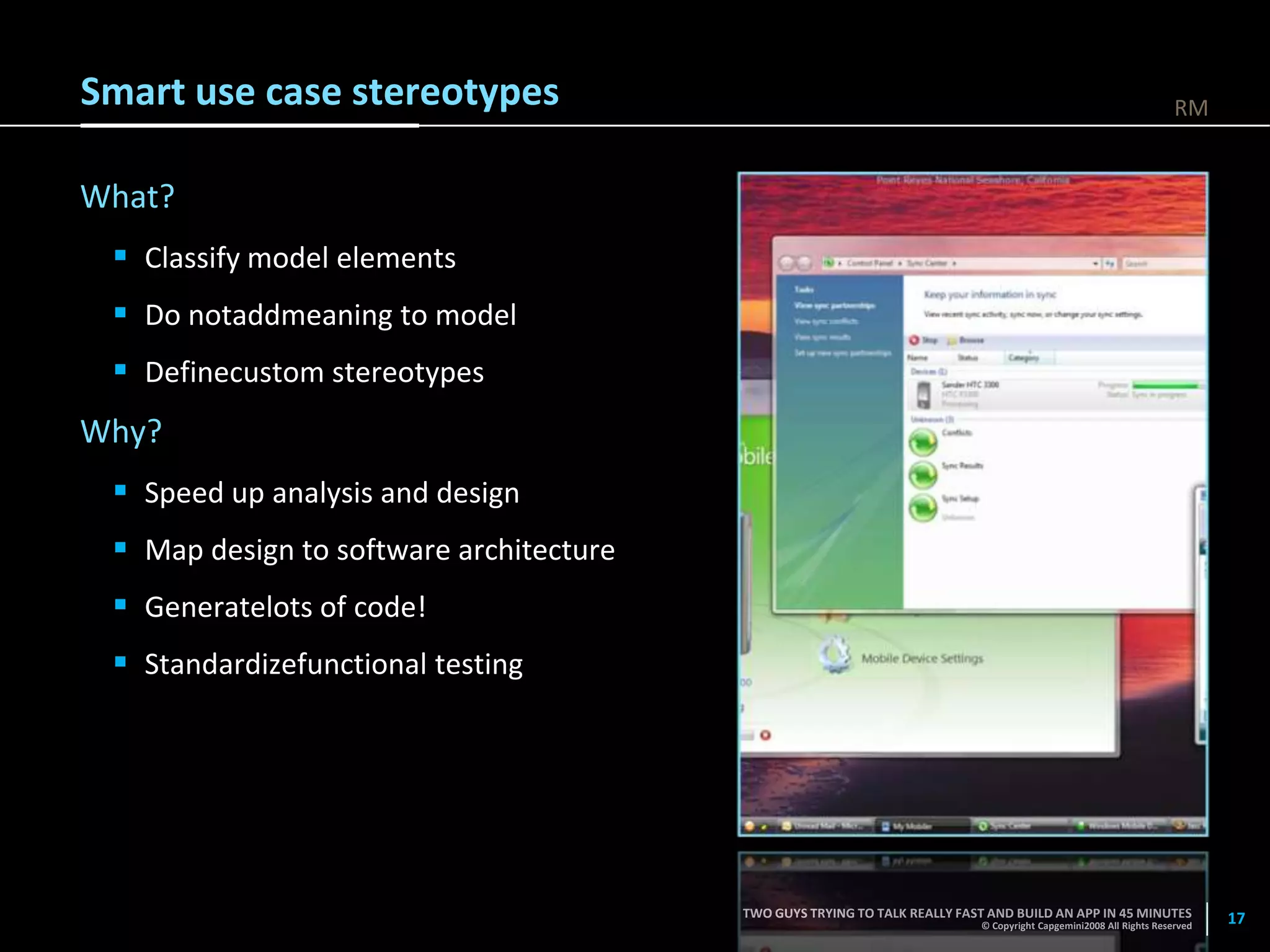The height and width of the screenshot is (952, 1270).
Task: Click the refresh button beside the address bar
Action: (1109, 264)
